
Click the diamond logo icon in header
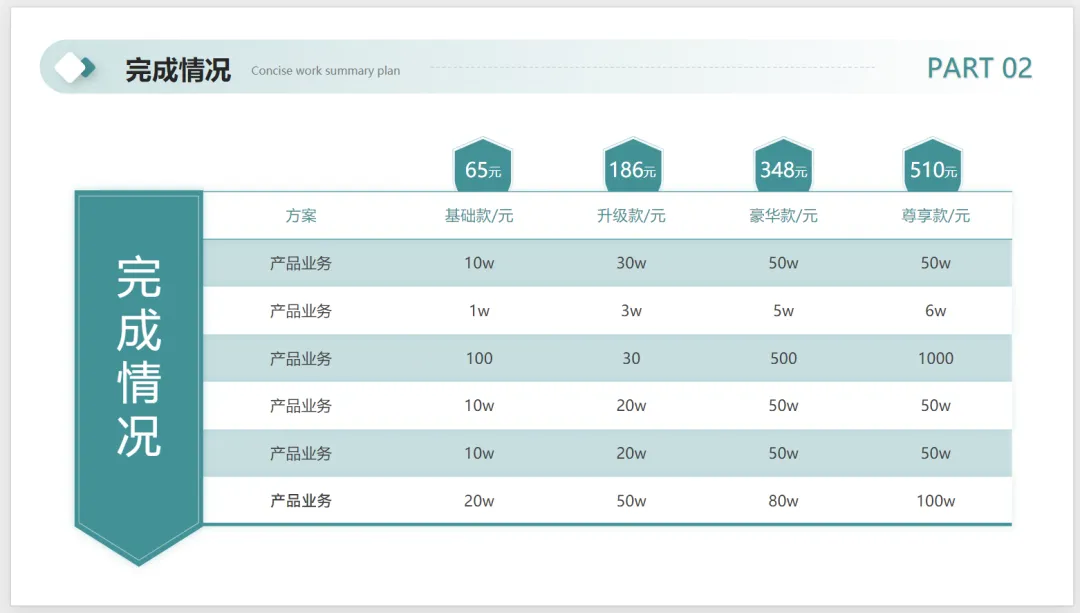coord(75,67)
